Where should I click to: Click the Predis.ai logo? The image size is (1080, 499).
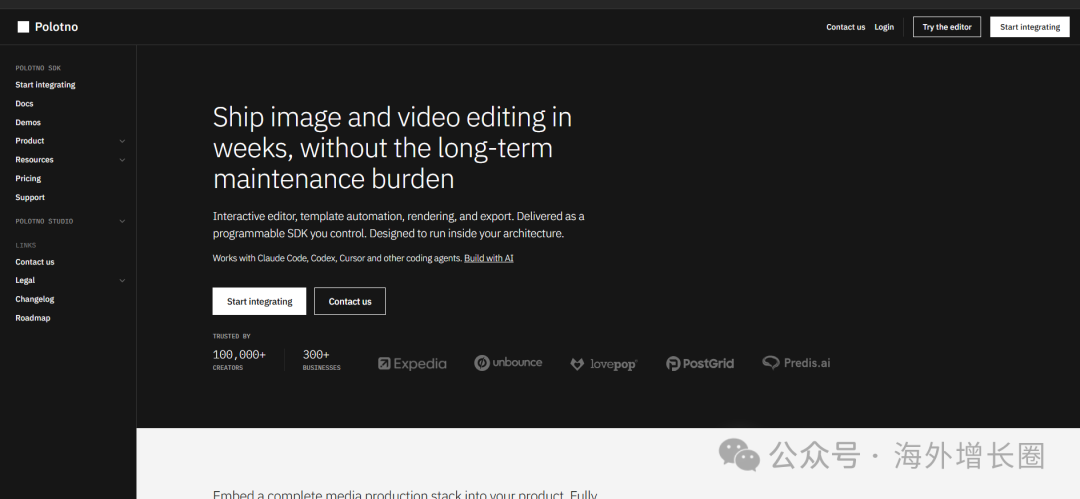pos(796,363)
